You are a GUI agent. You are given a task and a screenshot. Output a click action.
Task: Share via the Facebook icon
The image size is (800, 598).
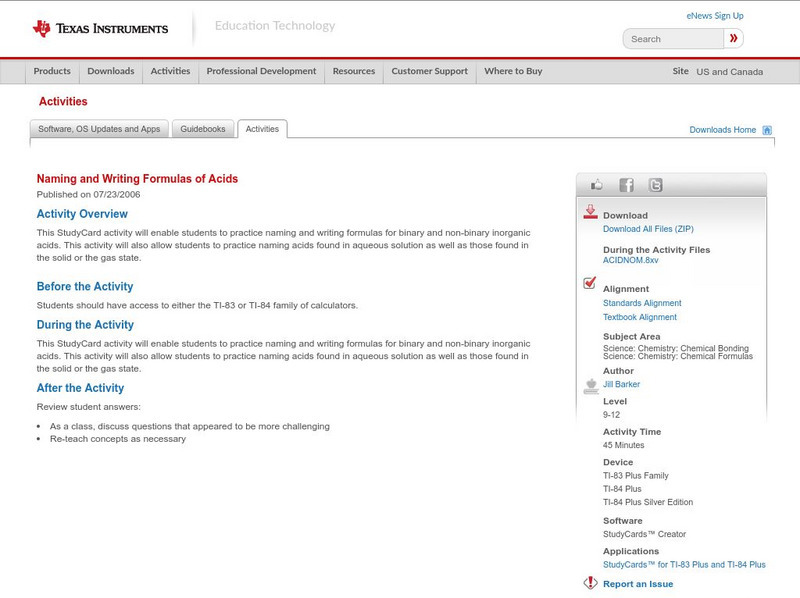coord(626,185)
